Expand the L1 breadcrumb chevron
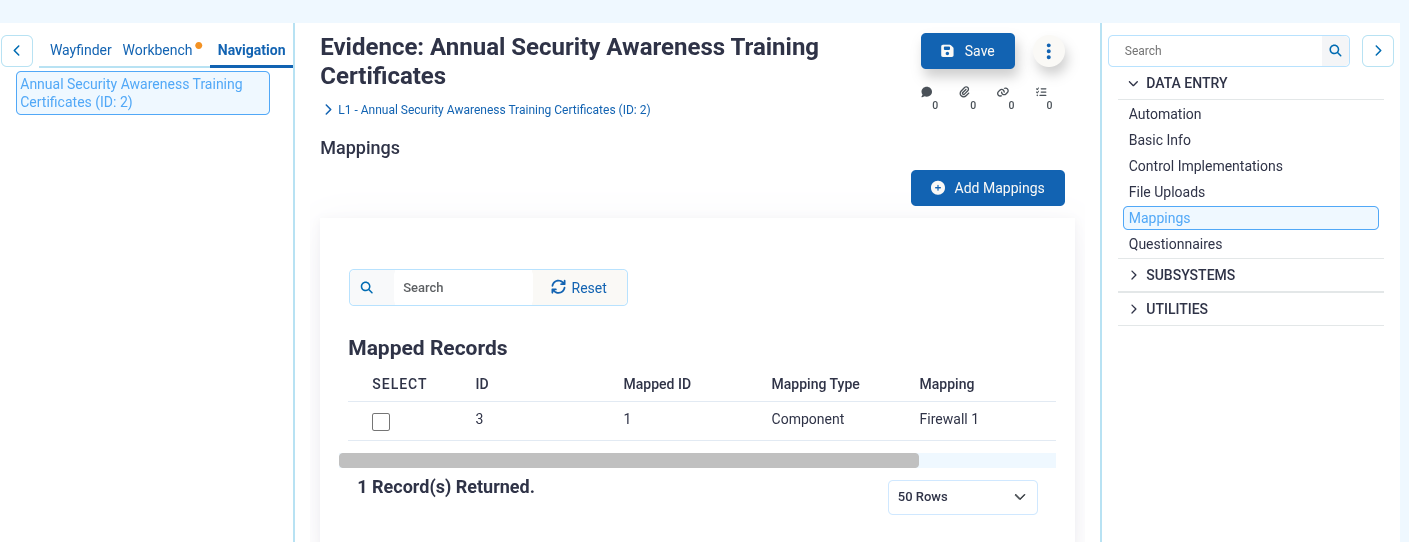1409x542 pixels. [328, 110]
